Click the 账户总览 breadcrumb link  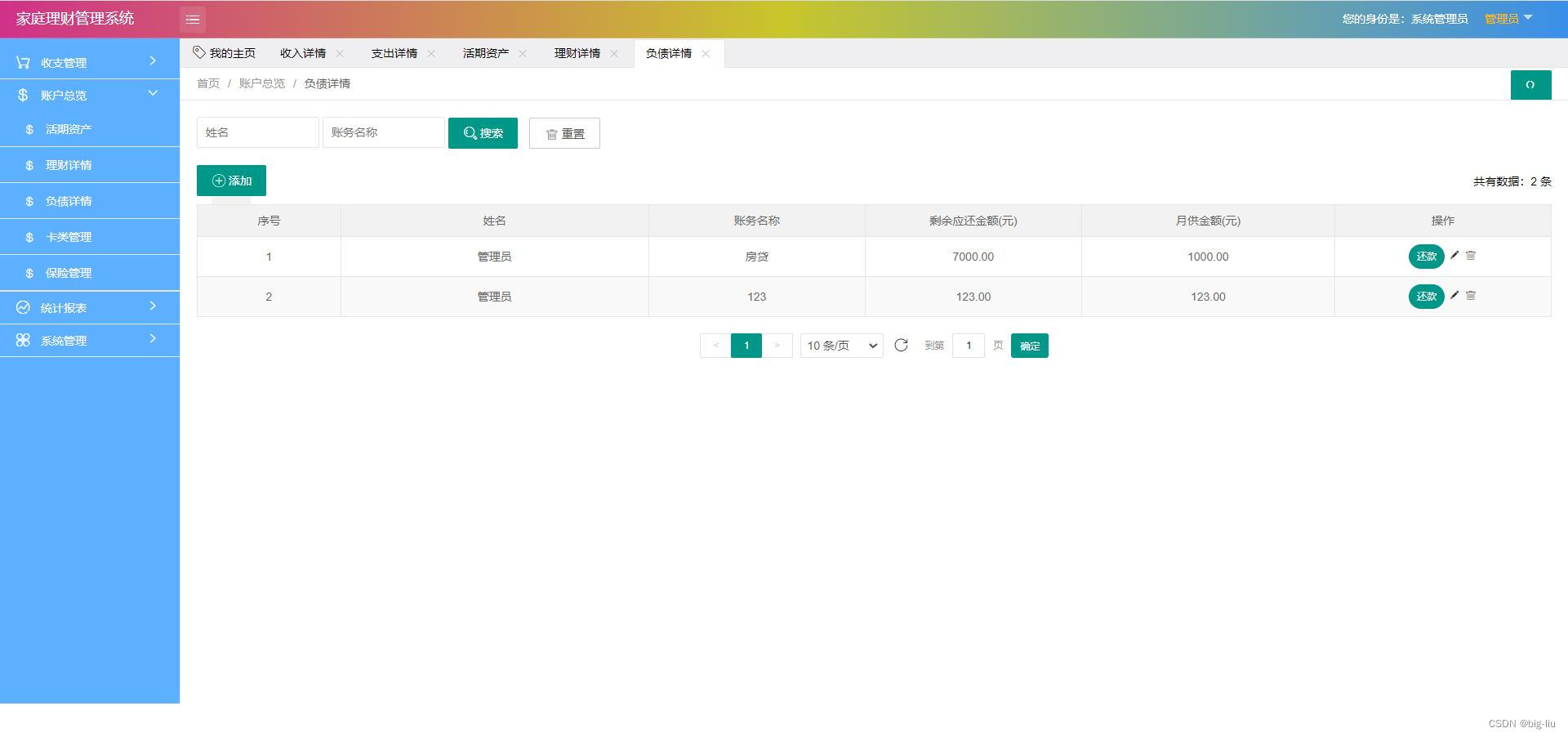click(x=262, y=83)
